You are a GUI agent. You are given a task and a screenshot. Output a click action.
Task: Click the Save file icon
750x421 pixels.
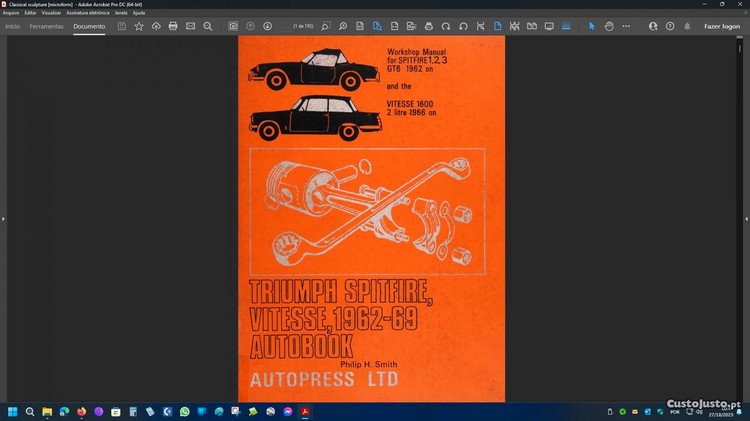tap(122, 26)
